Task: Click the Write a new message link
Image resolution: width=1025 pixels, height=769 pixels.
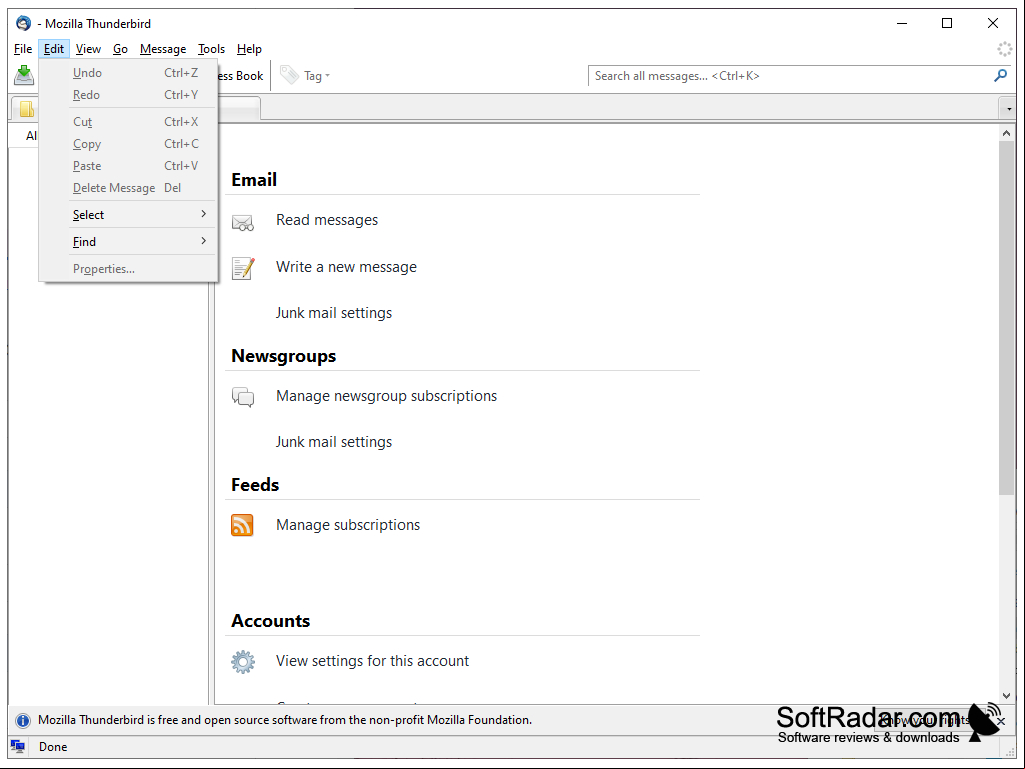Action: click(346, 267)
